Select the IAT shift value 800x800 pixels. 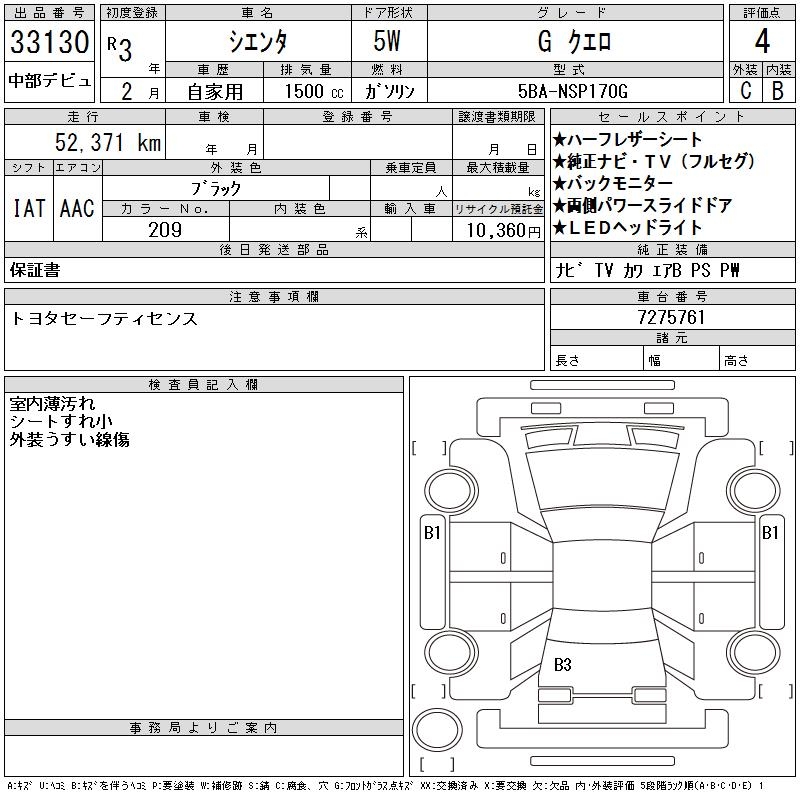pos(29,208)
